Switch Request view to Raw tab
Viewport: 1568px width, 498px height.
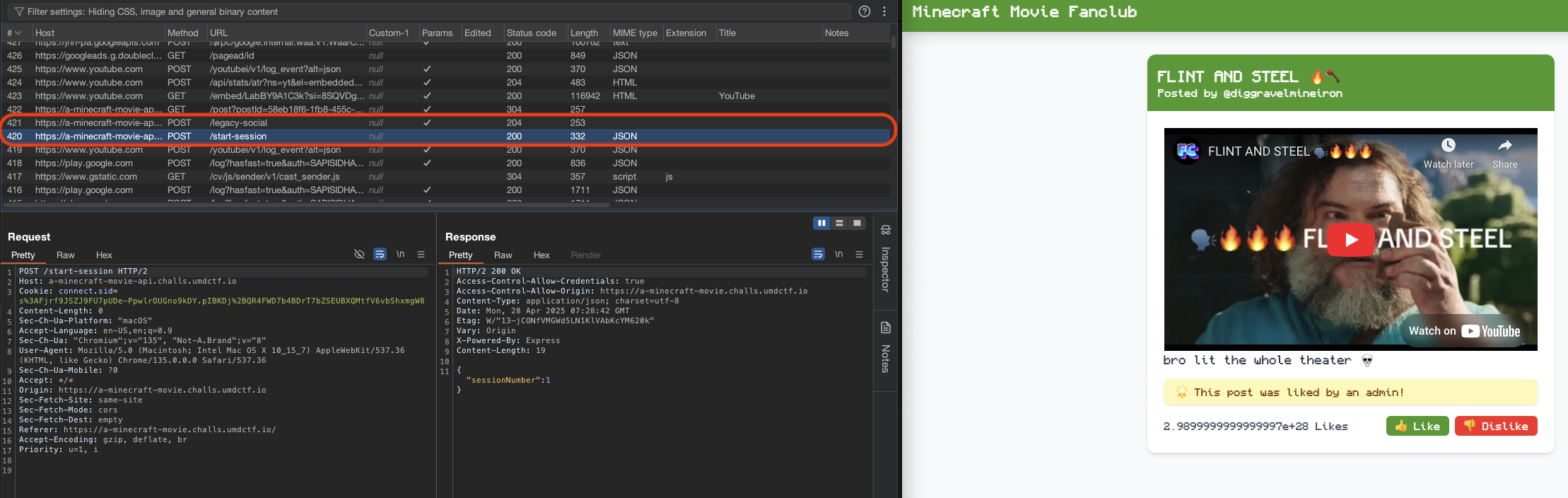(x=66, y=255)
